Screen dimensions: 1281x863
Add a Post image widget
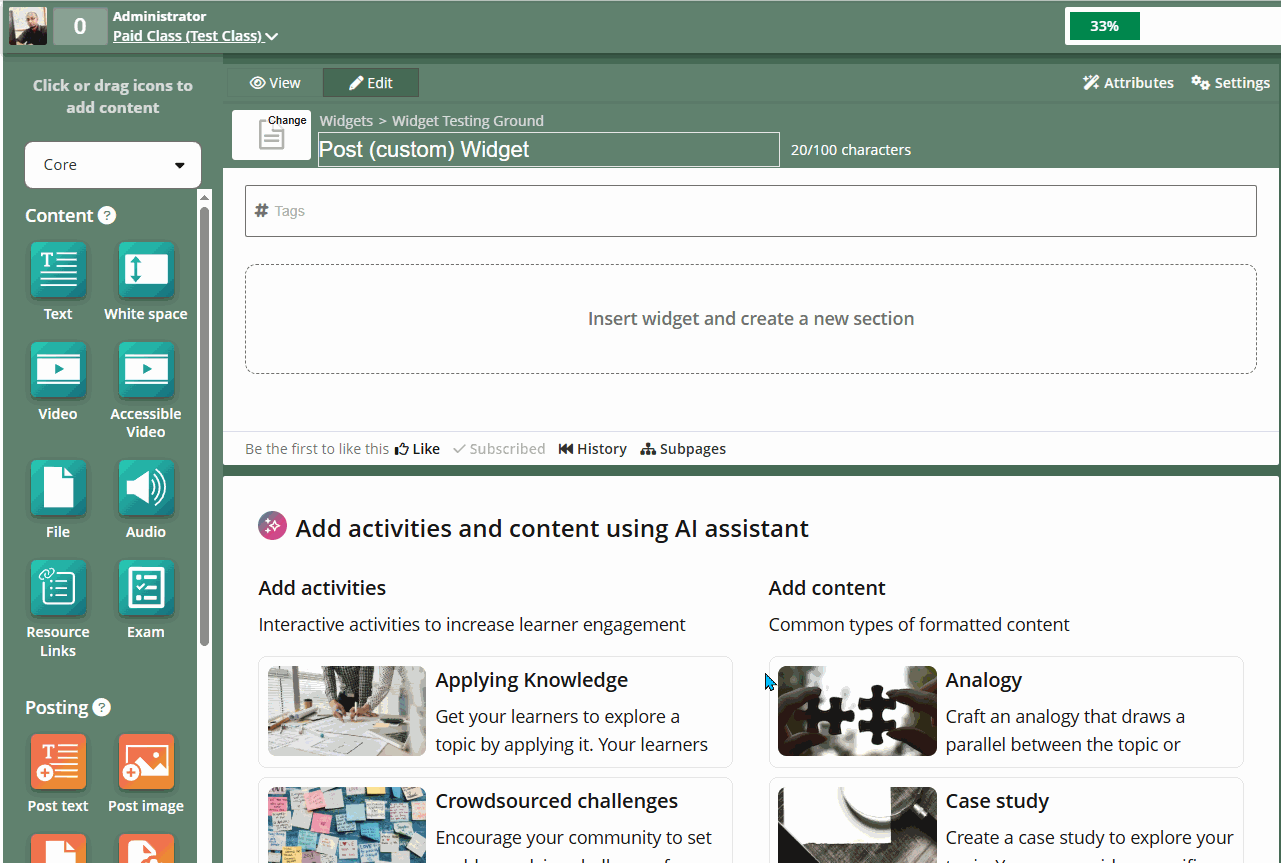[x=146, y=762]
